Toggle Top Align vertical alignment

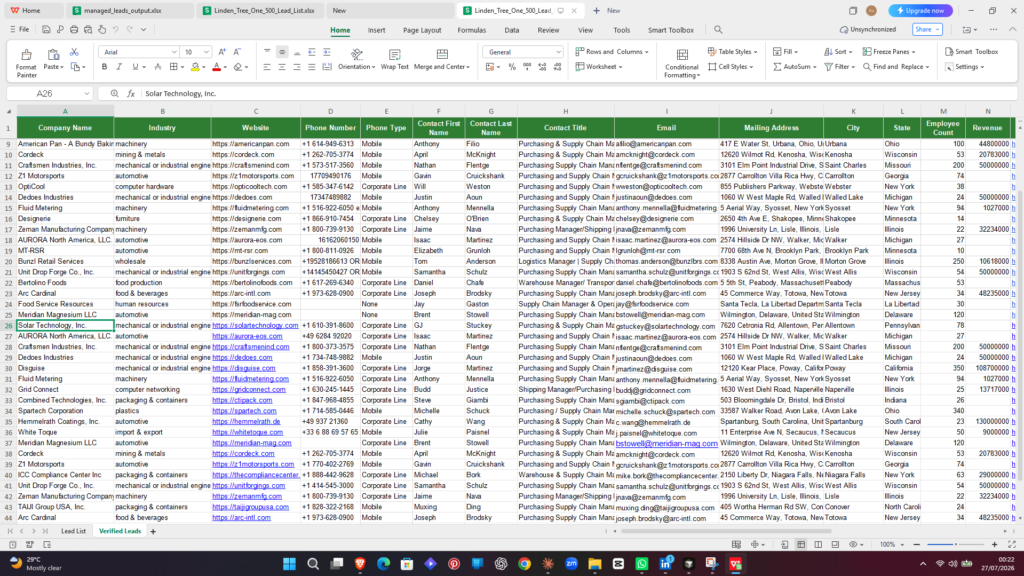coord(266,52)
